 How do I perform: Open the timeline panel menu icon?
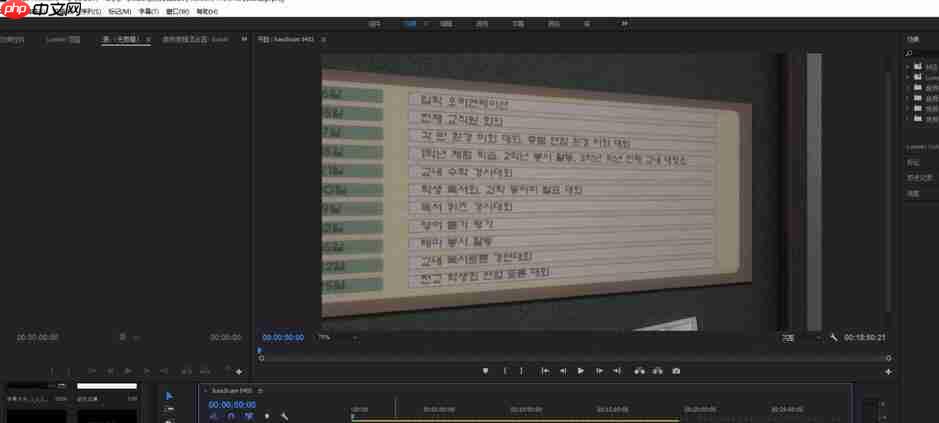260,390
